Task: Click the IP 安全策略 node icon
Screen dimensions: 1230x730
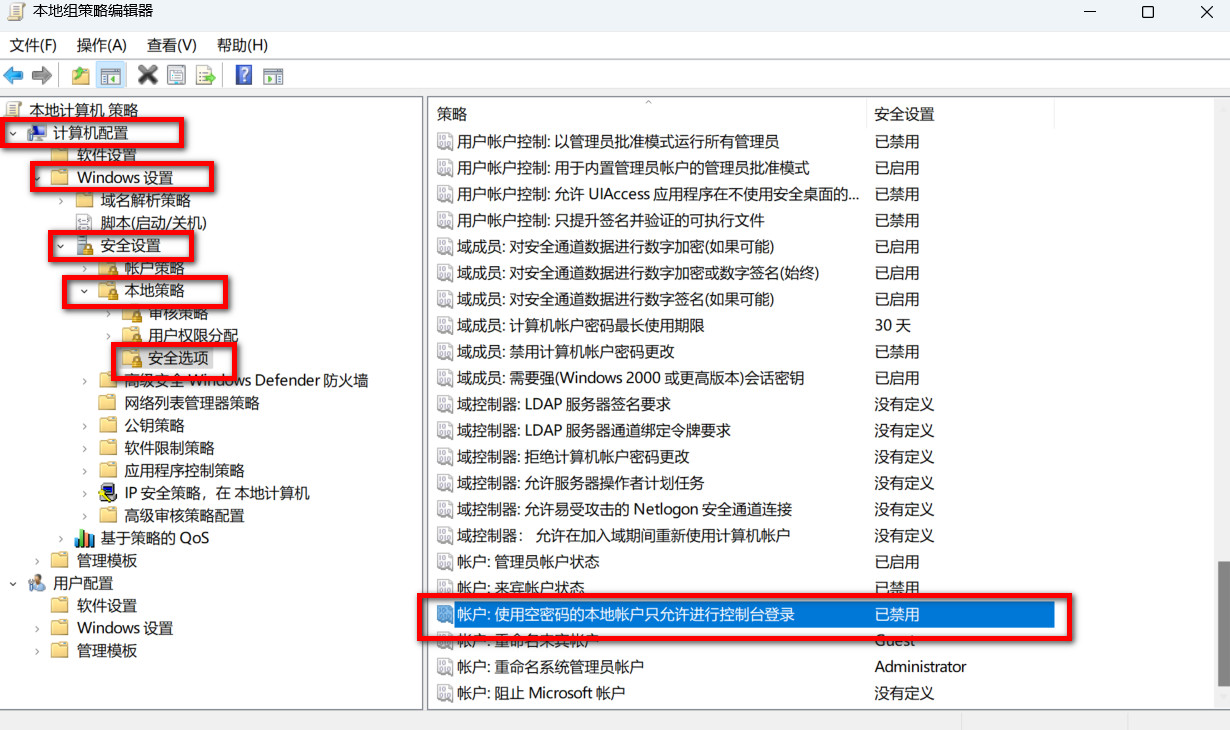Action: point(108,493)
